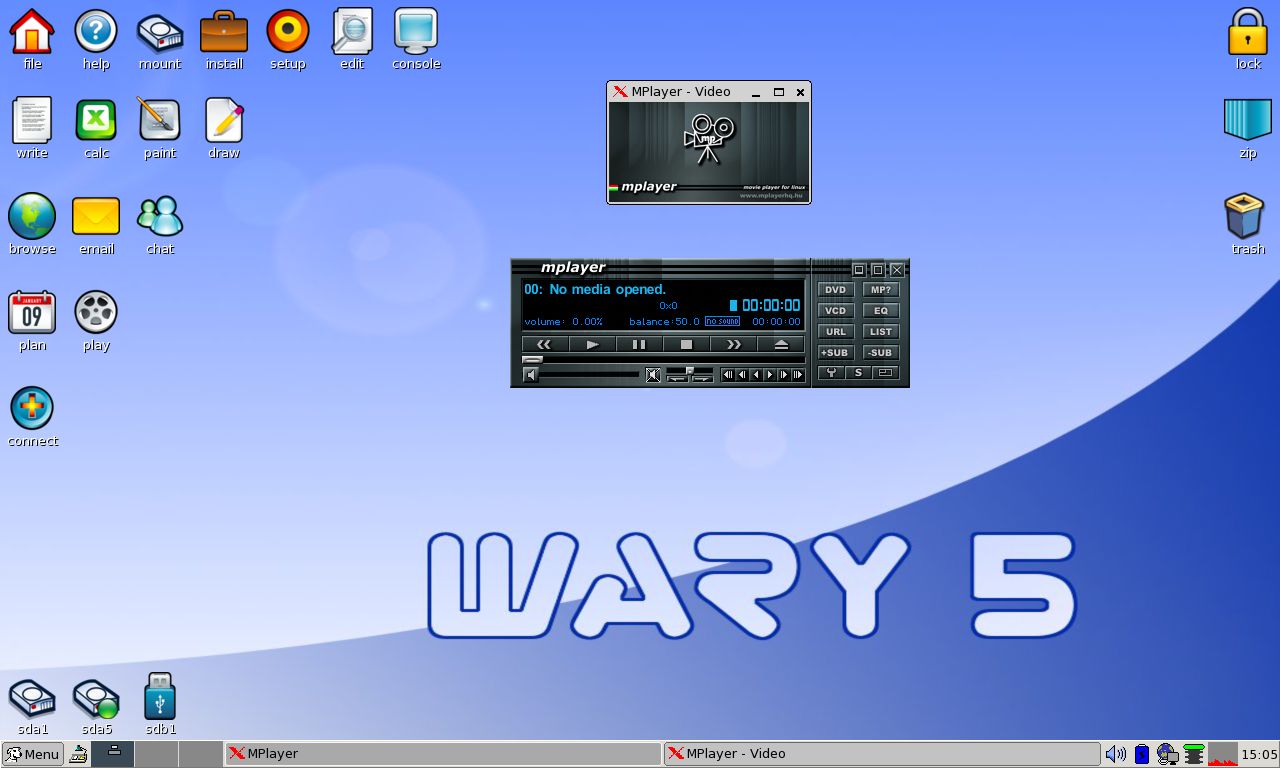Image resolution: width=1280 pixels, height=768 pixels.
Task: Open the plan calendar icon
Action: [x=32, y=320]
